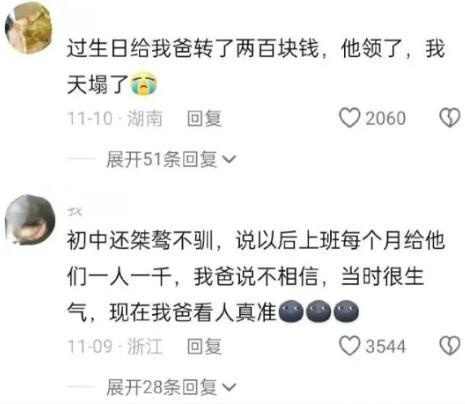Select the comment text about 两百块钱
This screenshot has width=465, height=404.
click(x=256, y=66)
